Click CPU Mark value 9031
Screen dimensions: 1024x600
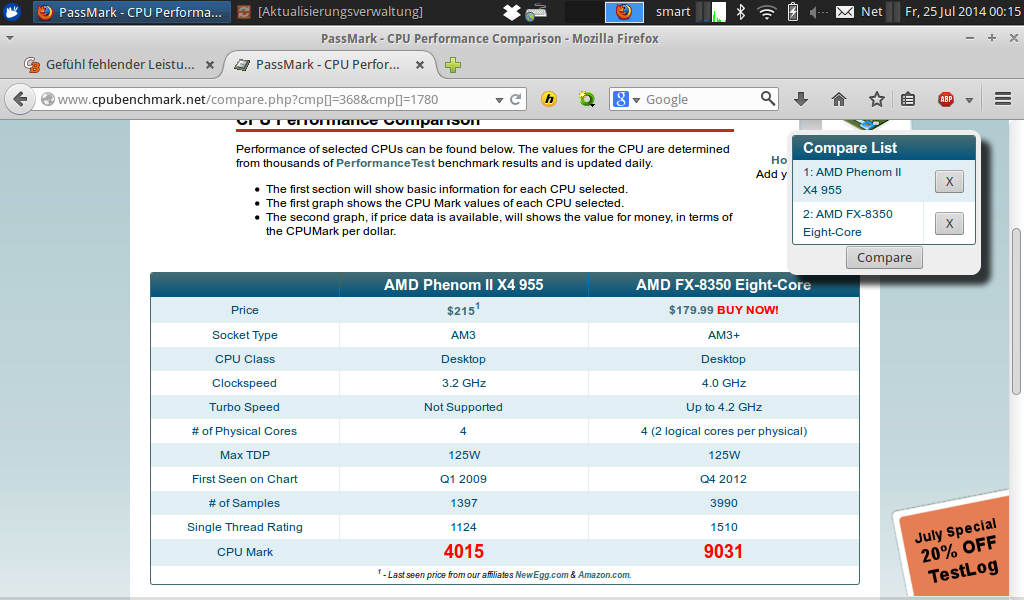click(x=724, y=552)
